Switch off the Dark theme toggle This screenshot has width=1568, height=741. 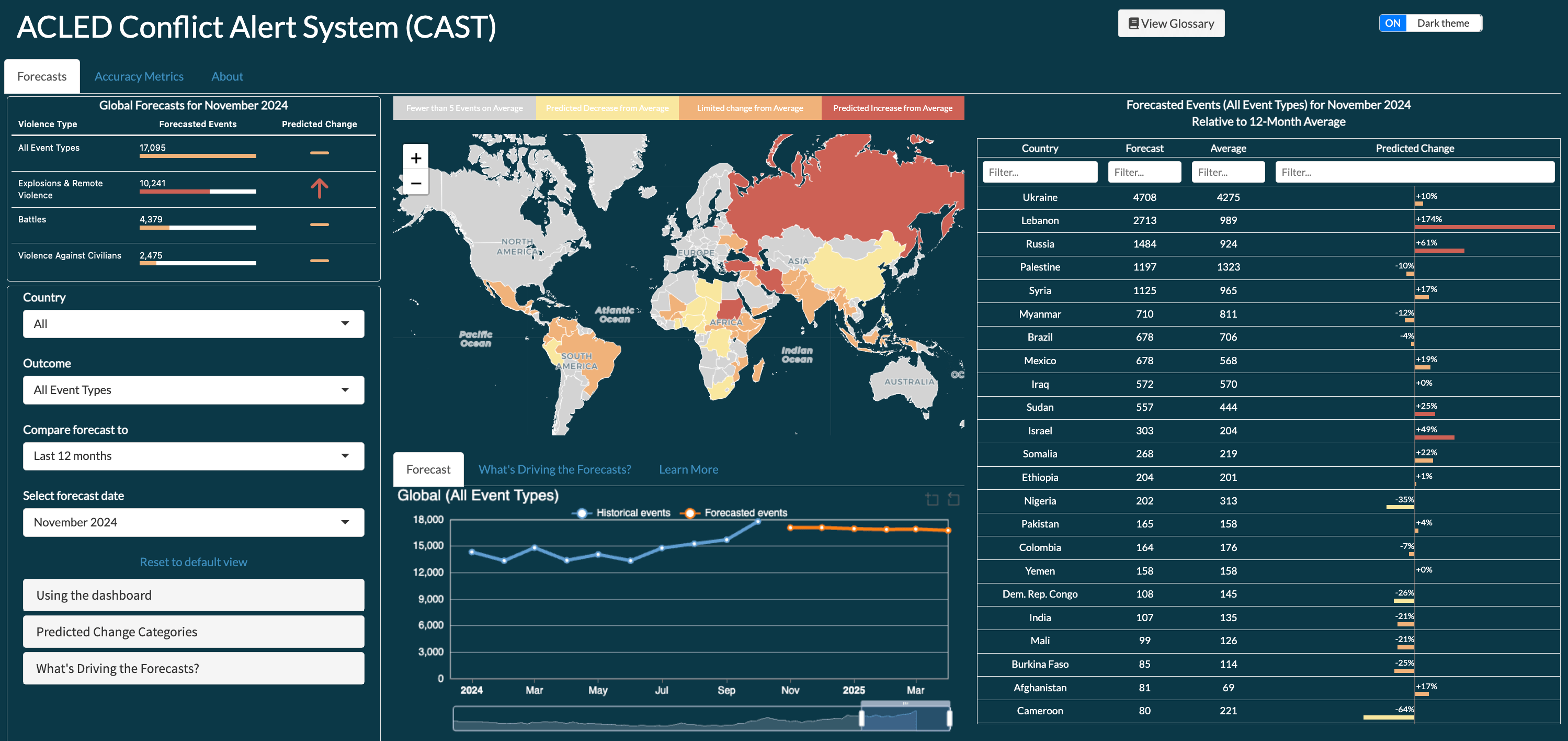[x=1430, y=23]
